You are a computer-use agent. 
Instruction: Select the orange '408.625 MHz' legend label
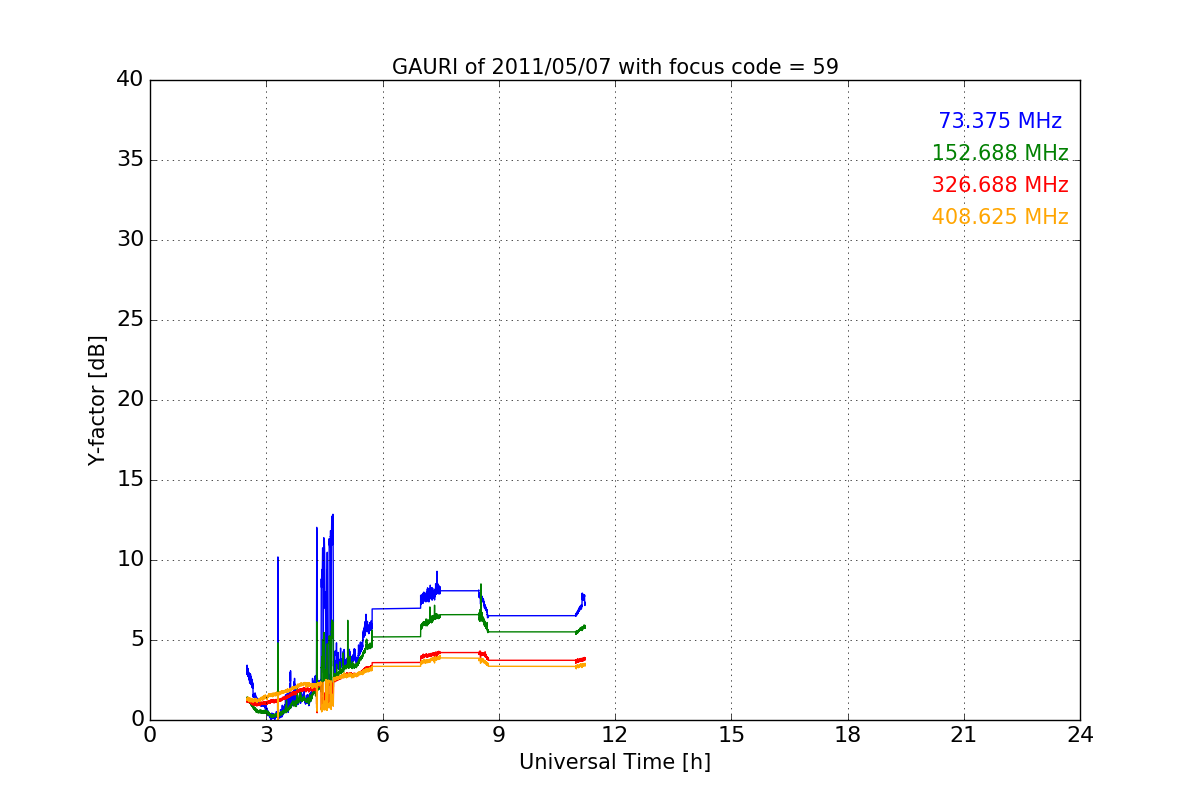pyautogui.click(x=1000, y=217)
